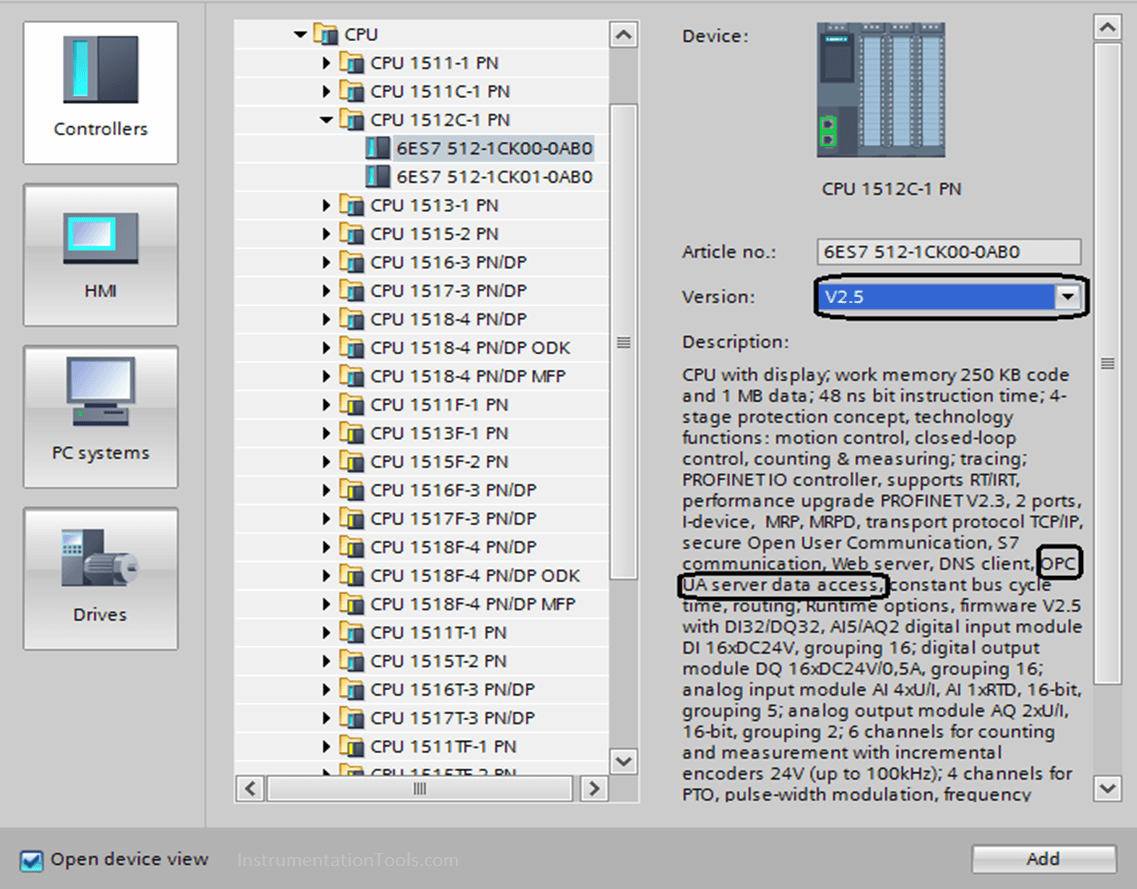
Task: Click the CPU 1515F-2 PN folder icon
Action: [352, 461]
